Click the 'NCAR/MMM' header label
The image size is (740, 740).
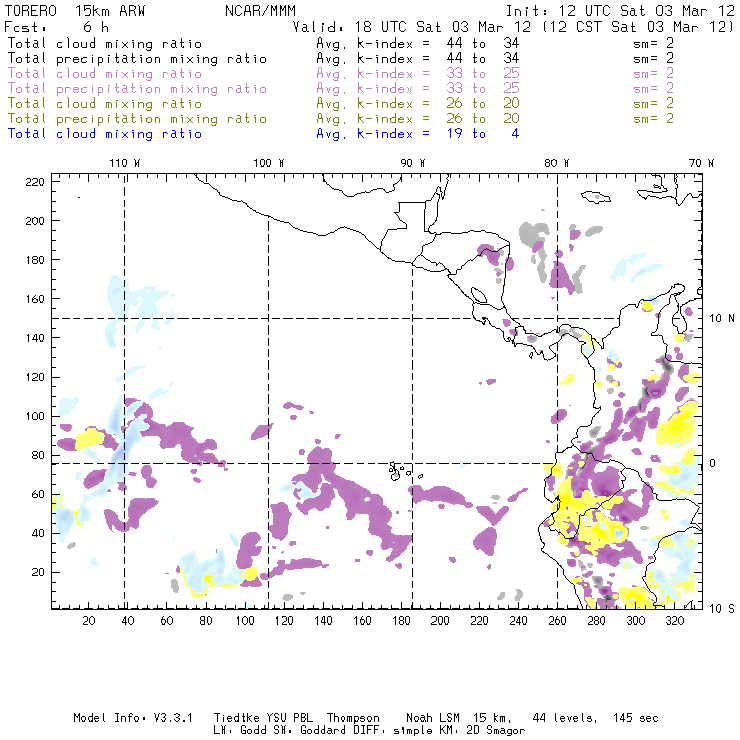pos(261,11)
